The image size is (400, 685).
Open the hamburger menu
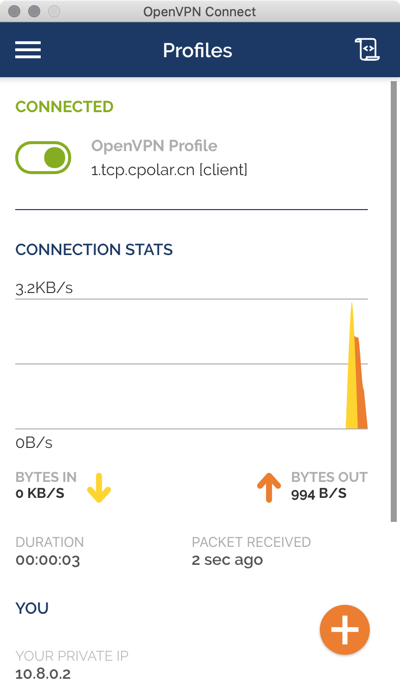28,50
